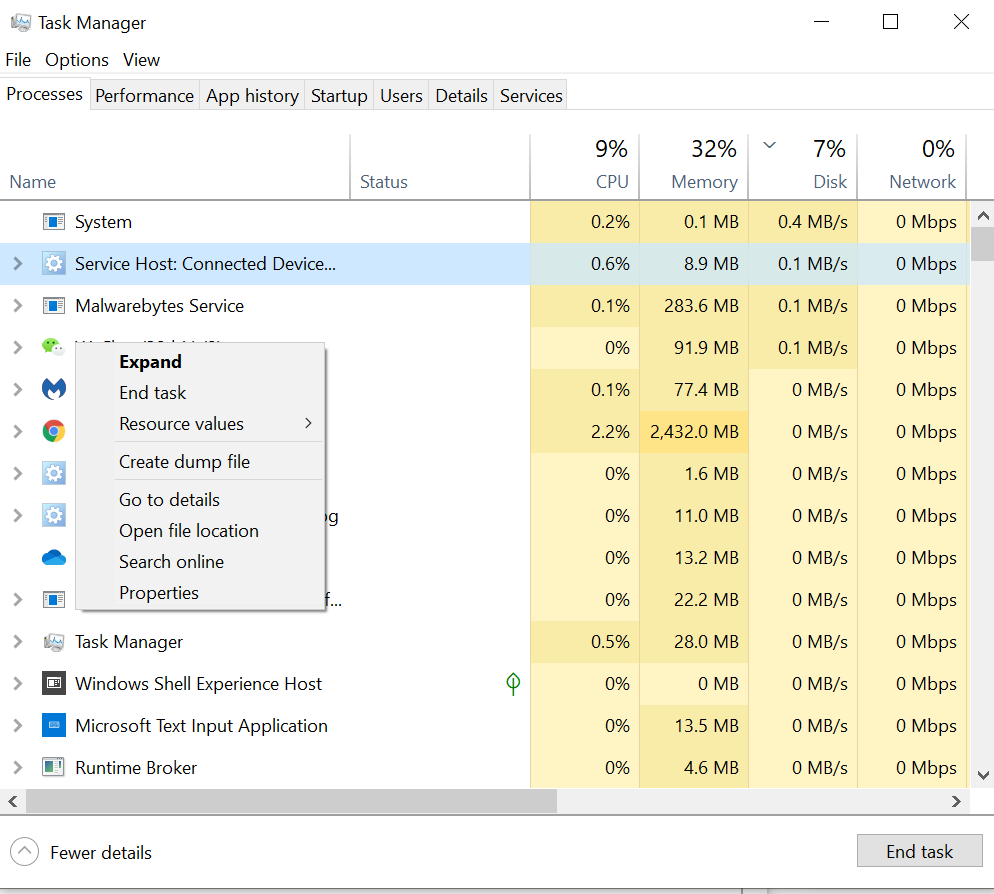
Task: Click the horizontal scrollbar thumb
Action: pyautogui.click(x=290, y=801)
